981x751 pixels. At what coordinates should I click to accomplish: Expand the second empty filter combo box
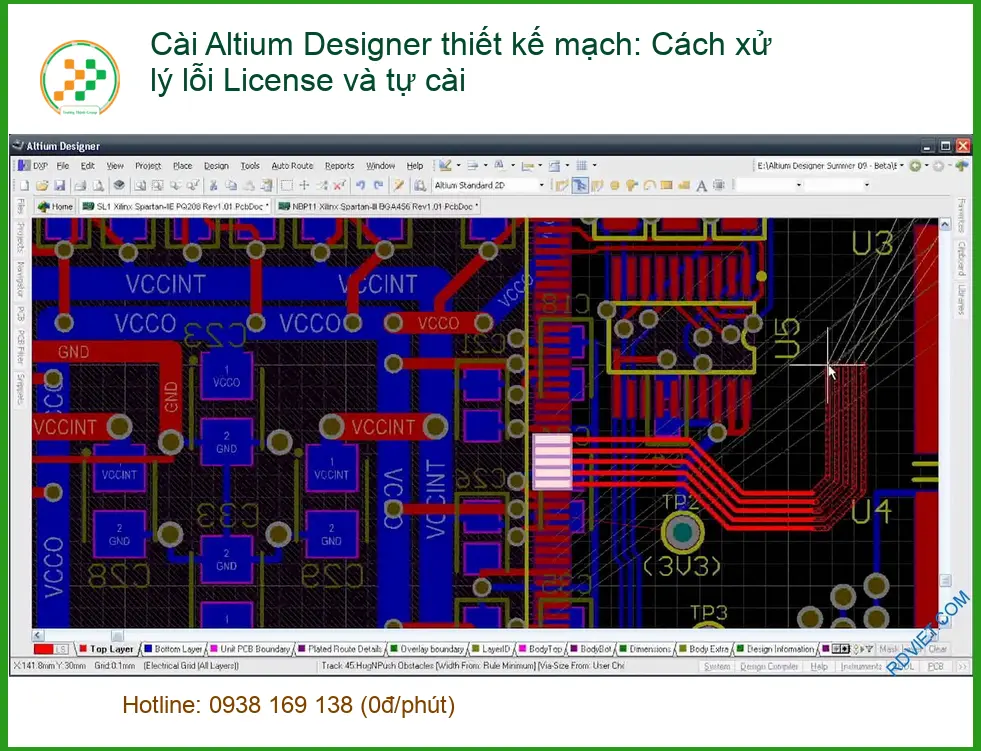point(867,185)
